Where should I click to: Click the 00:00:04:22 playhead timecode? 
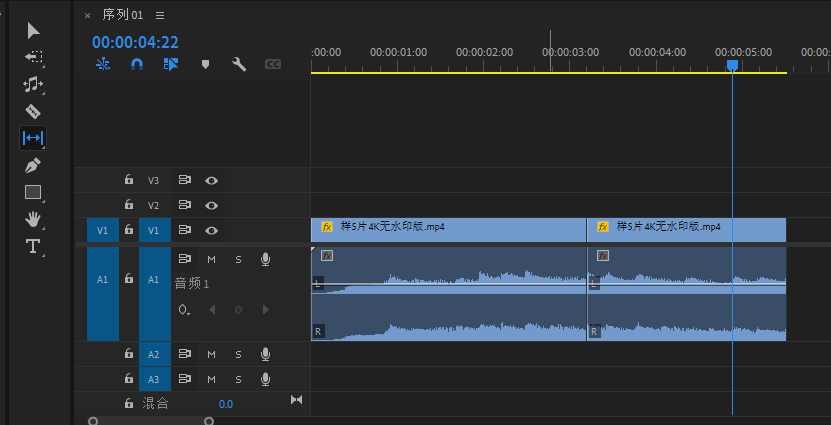tap(135, 42)
